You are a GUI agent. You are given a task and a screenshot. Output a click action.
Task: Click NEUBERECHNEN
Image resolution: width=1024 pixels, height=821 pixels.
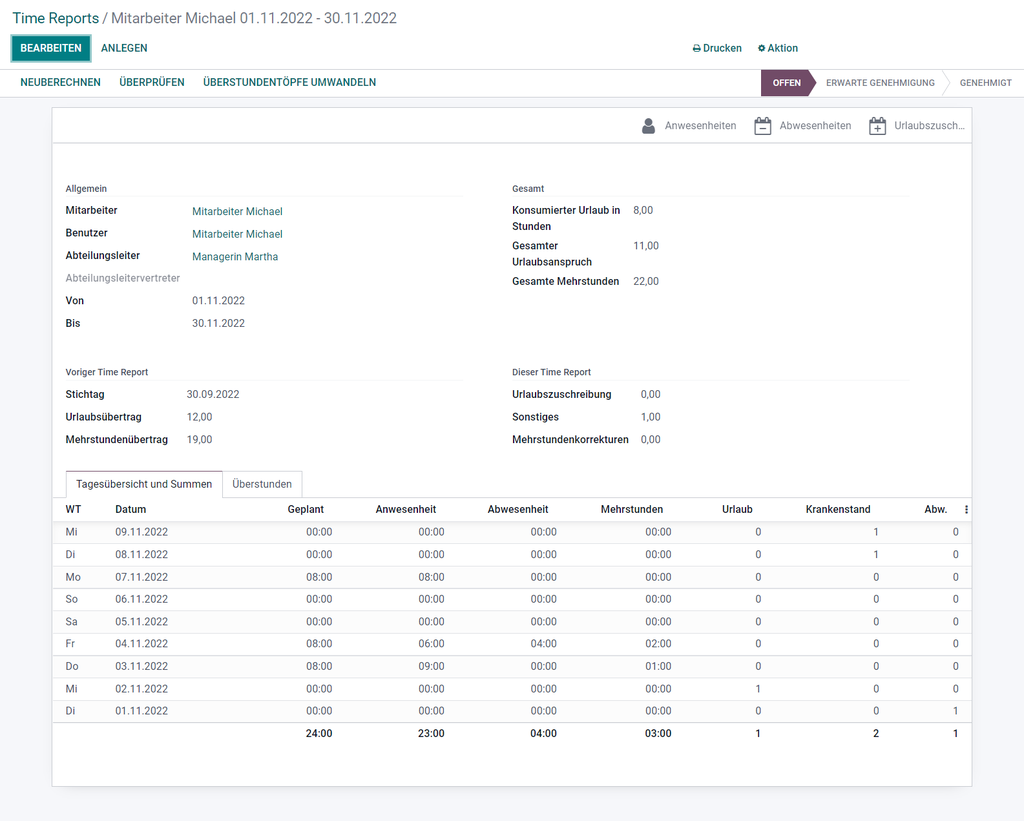(60, 82)
